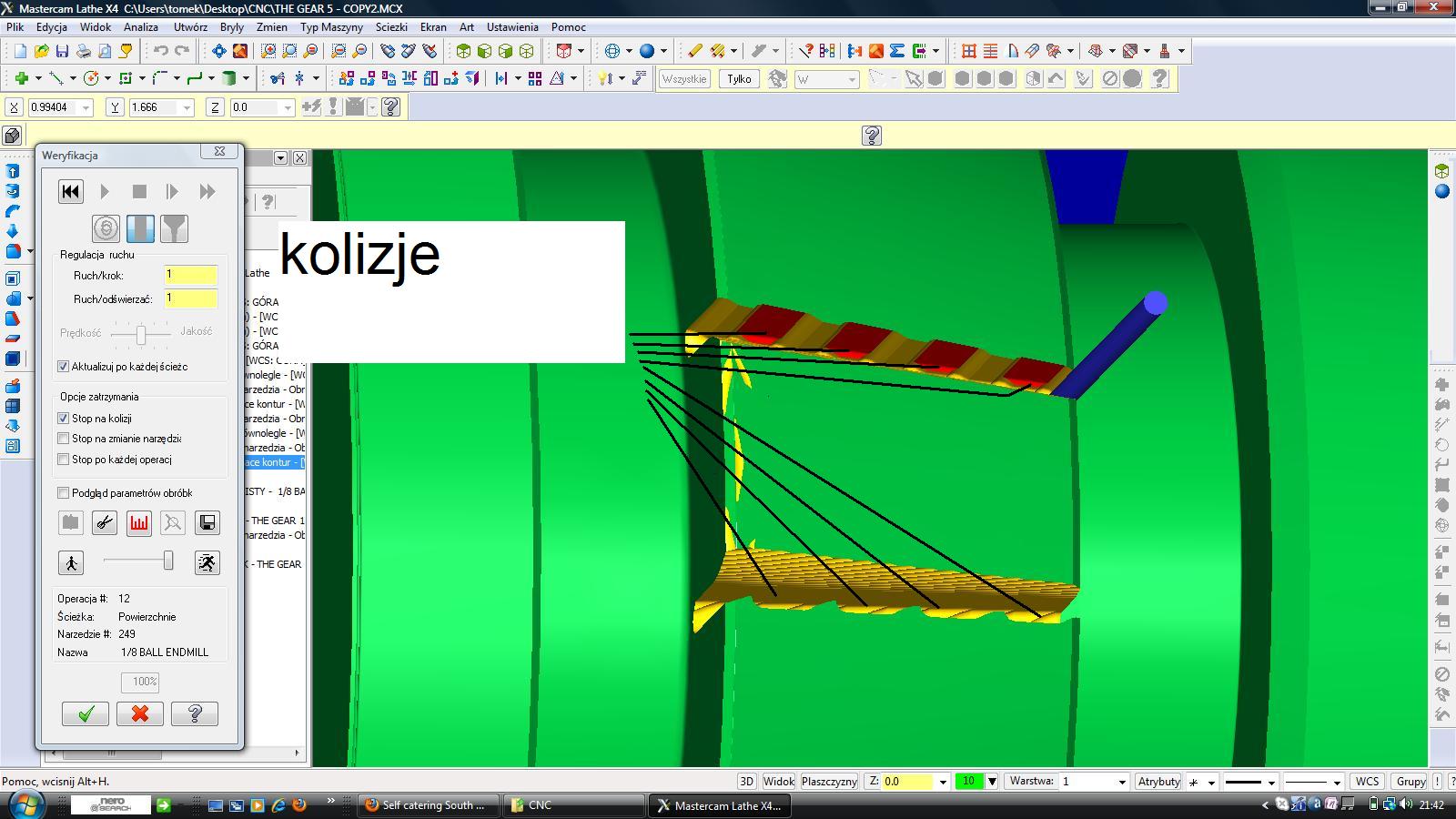This screenshot has height=819, width=1456.
Task: Fit geometry to screen icon
Action: [219, 51]
